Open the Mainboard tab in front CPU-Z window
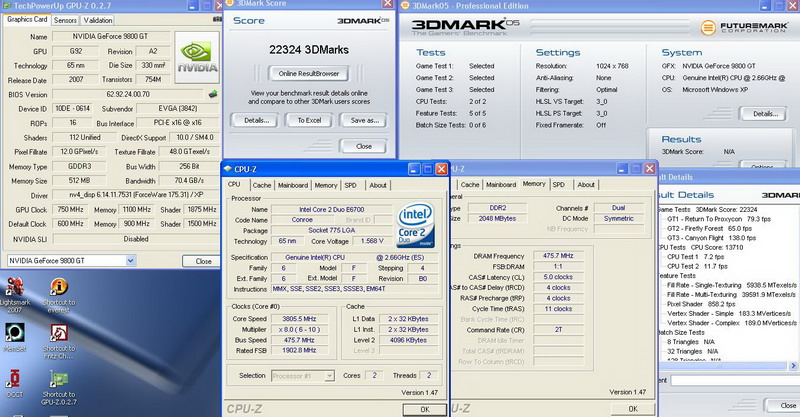Viewport: 800px width, 417px height. [292, 185]
